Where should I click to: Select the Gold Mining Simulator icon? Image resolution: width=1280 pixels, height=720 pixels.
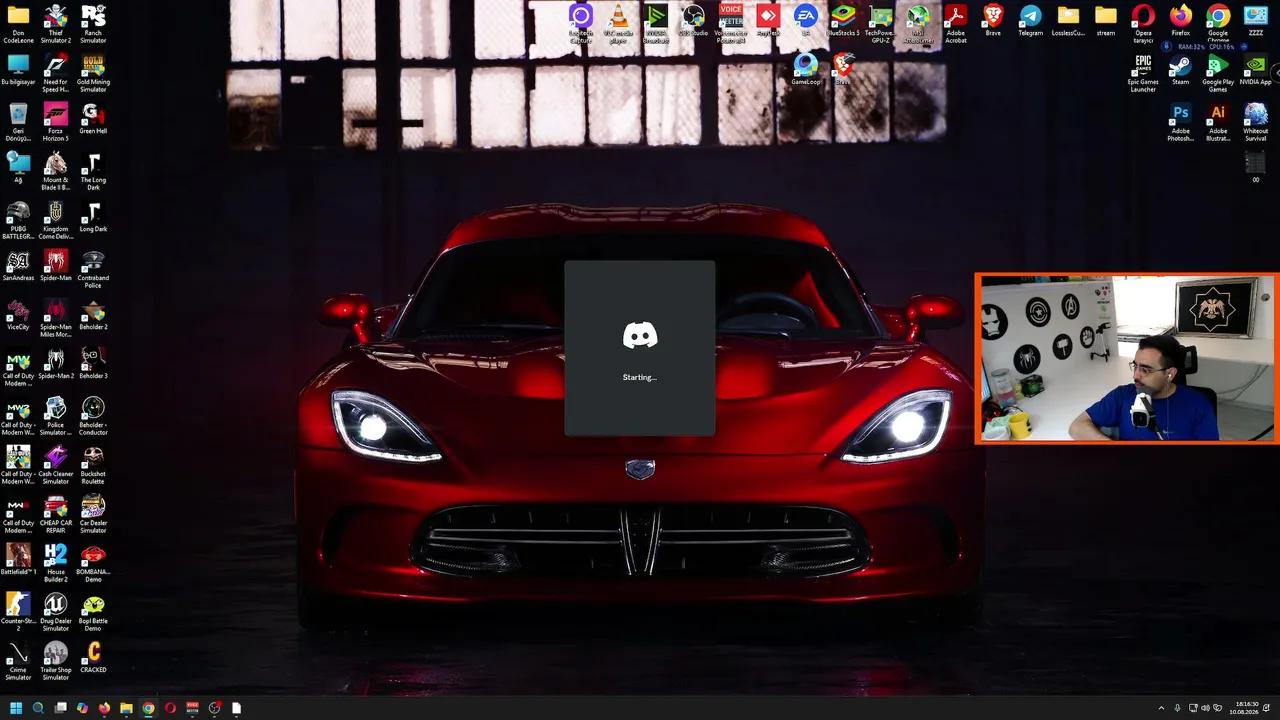(93, 73)
